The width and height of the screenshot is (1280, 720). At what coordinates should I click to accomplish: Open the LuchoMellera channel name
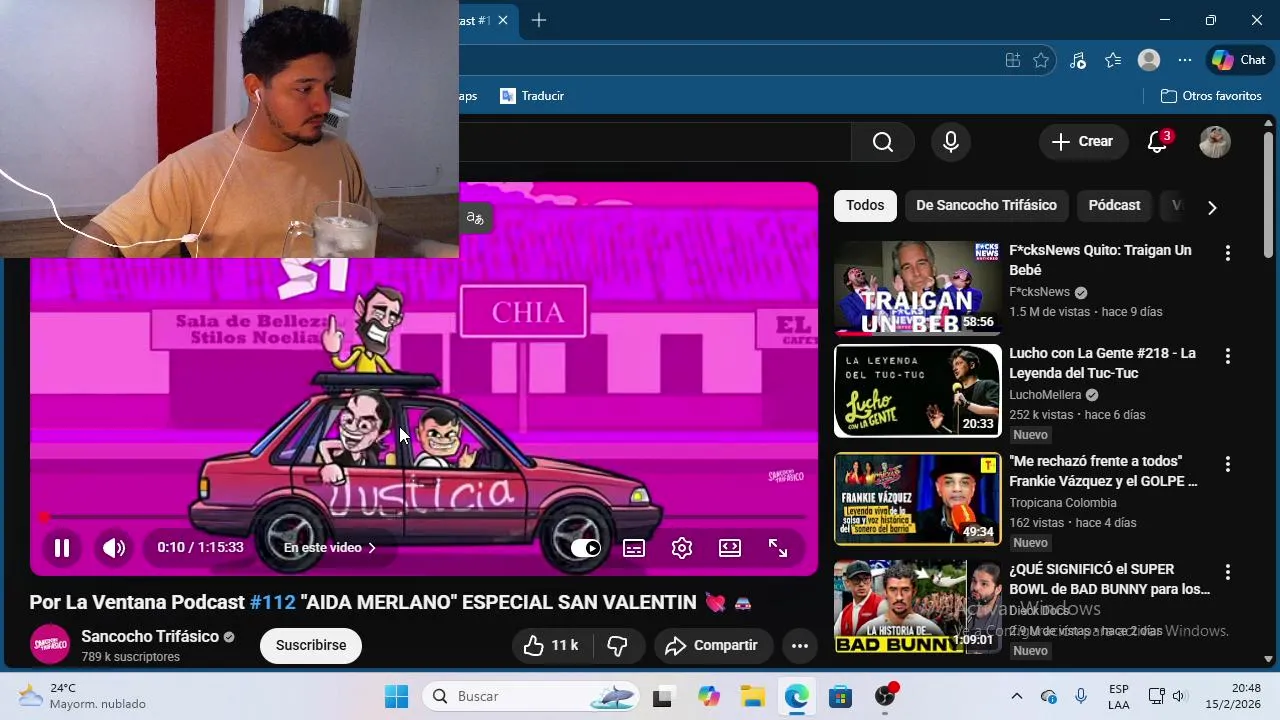pos(1045,395)
